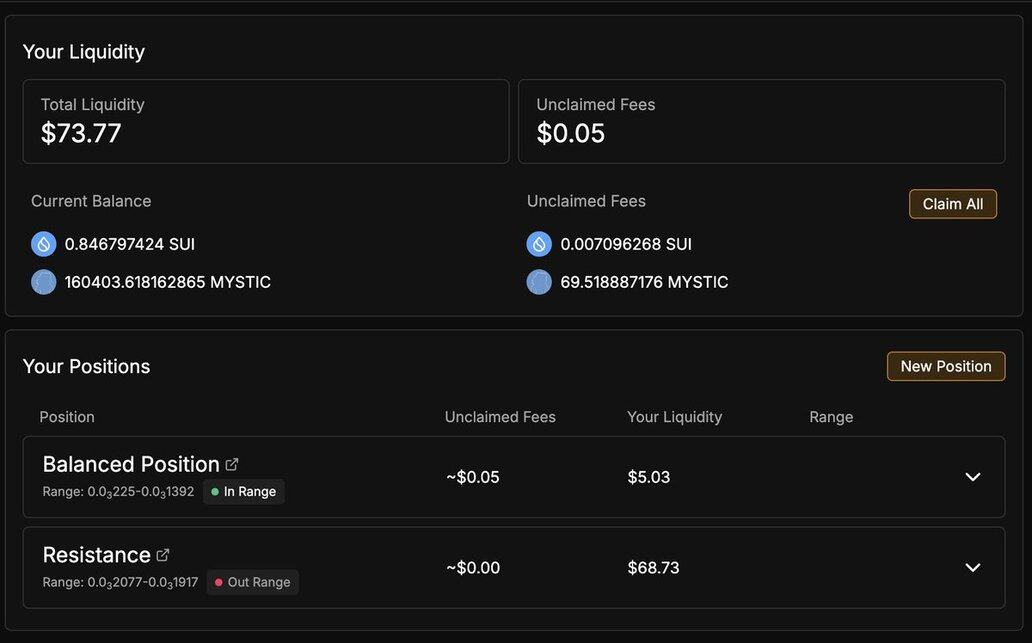
Task: Expand the Resistance position row chevron
Action: [x=972, y=568]
